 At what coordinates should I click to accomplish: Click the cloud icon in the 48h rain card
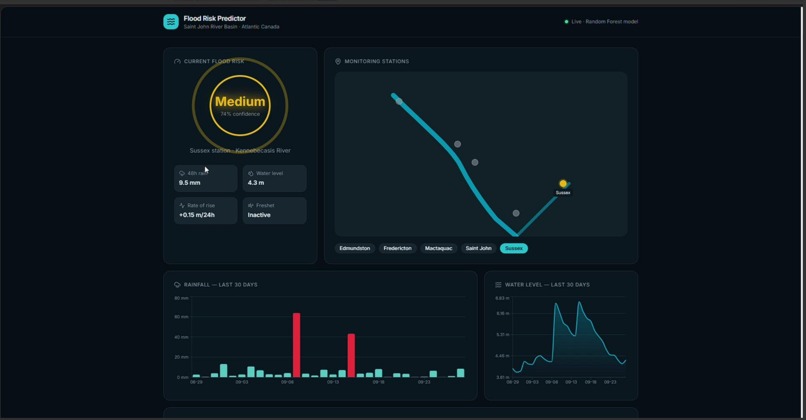pyautogui.click(x=182, y=173)
